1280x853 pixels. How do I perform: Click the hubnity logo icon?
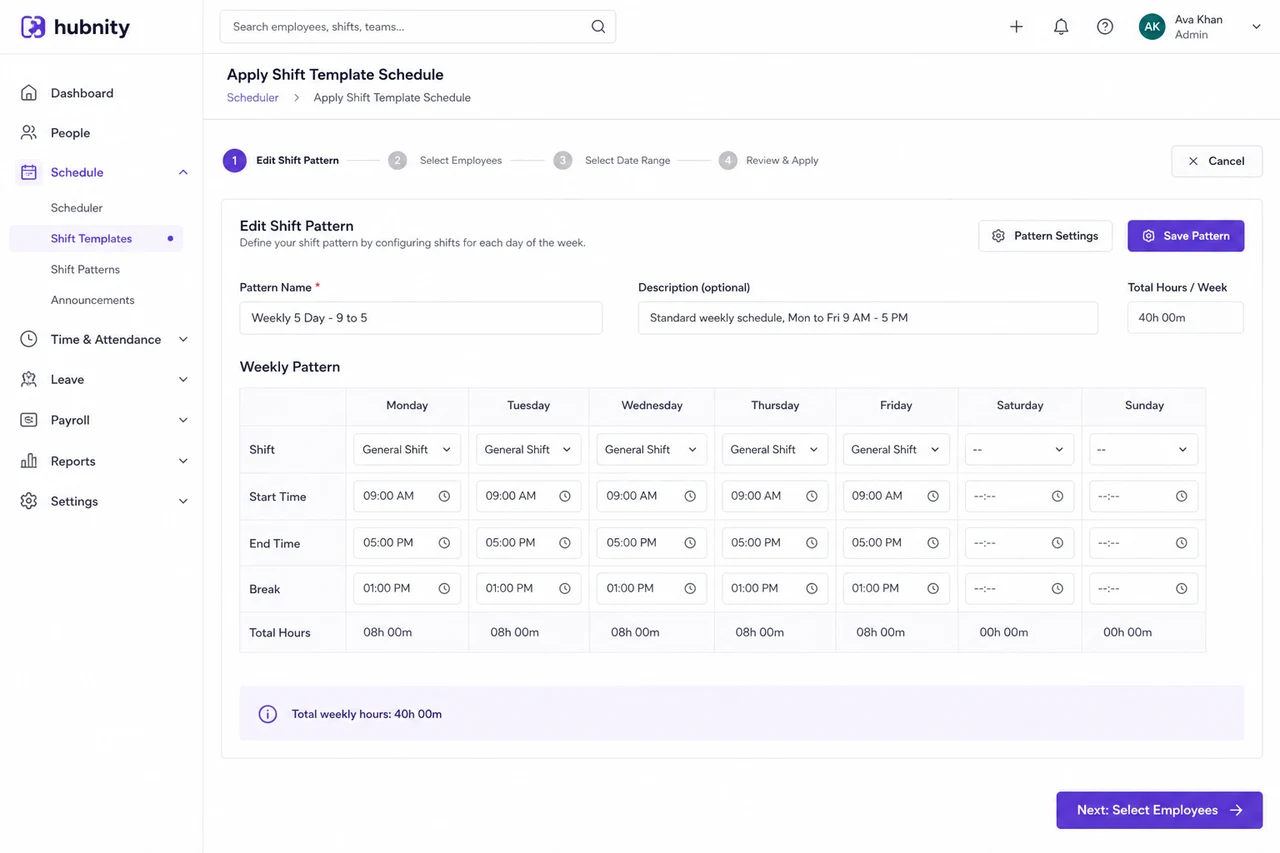pos(33,27)
